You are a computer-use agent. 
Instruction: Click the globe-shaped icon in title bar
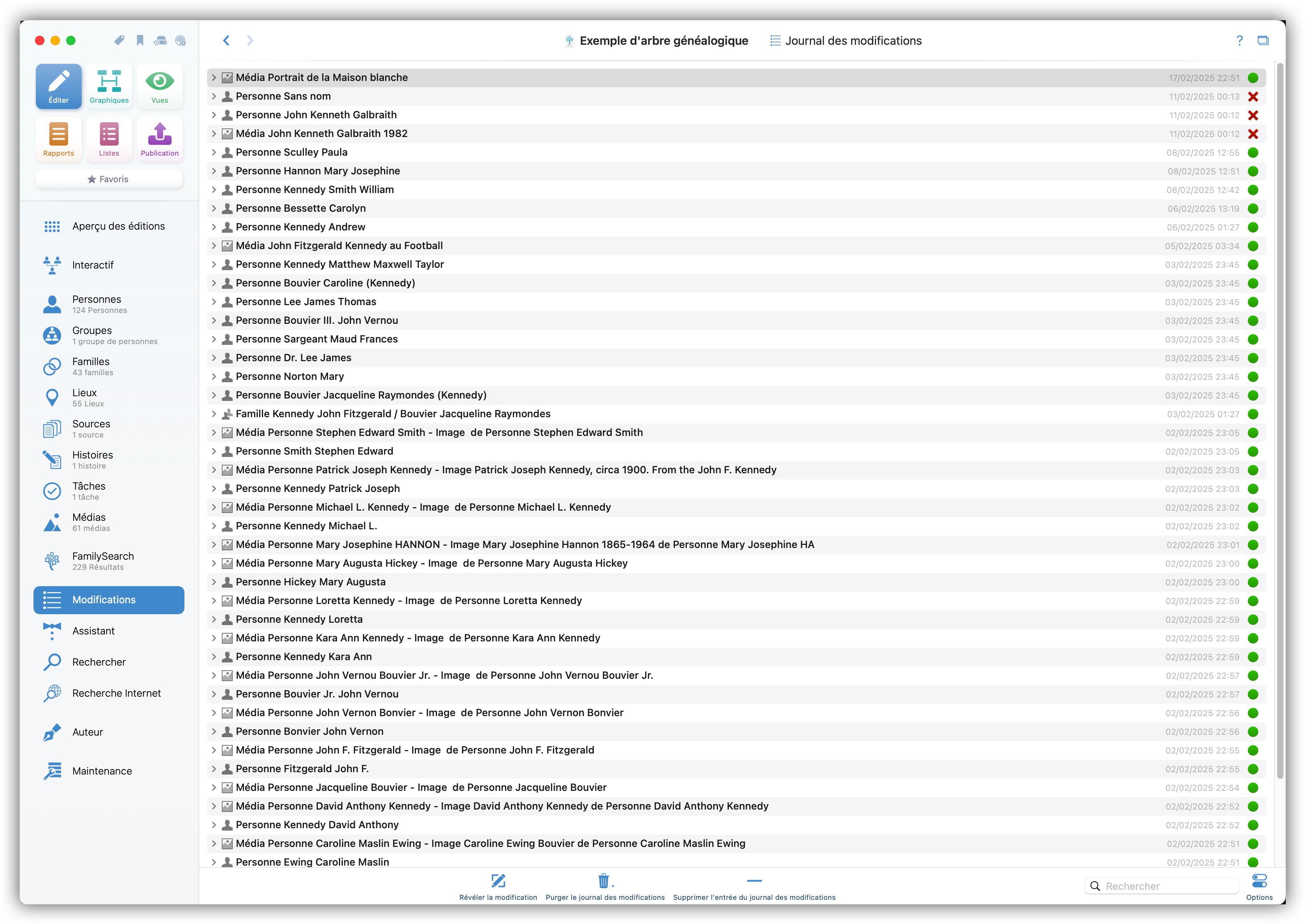[180, 40]
